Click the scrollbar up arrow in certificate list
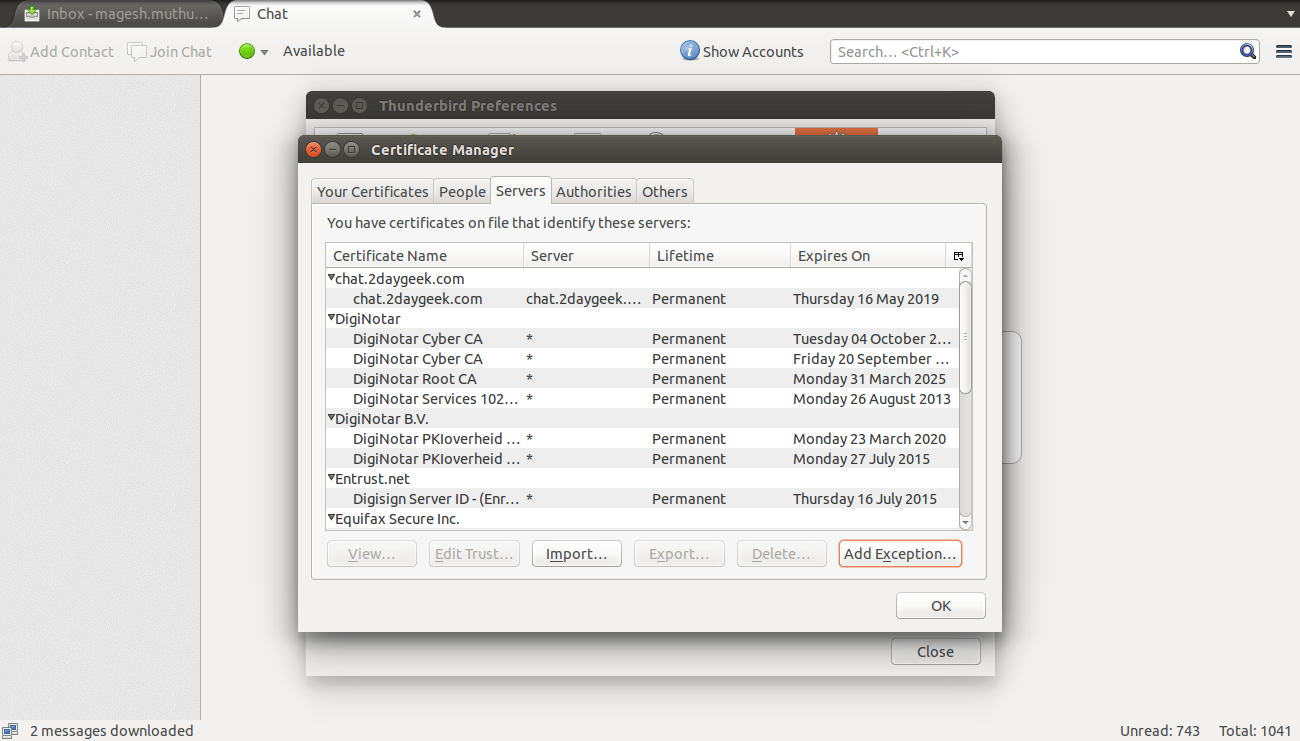The width and height of the screenshot is (1300, 741). tap(965, 275)
